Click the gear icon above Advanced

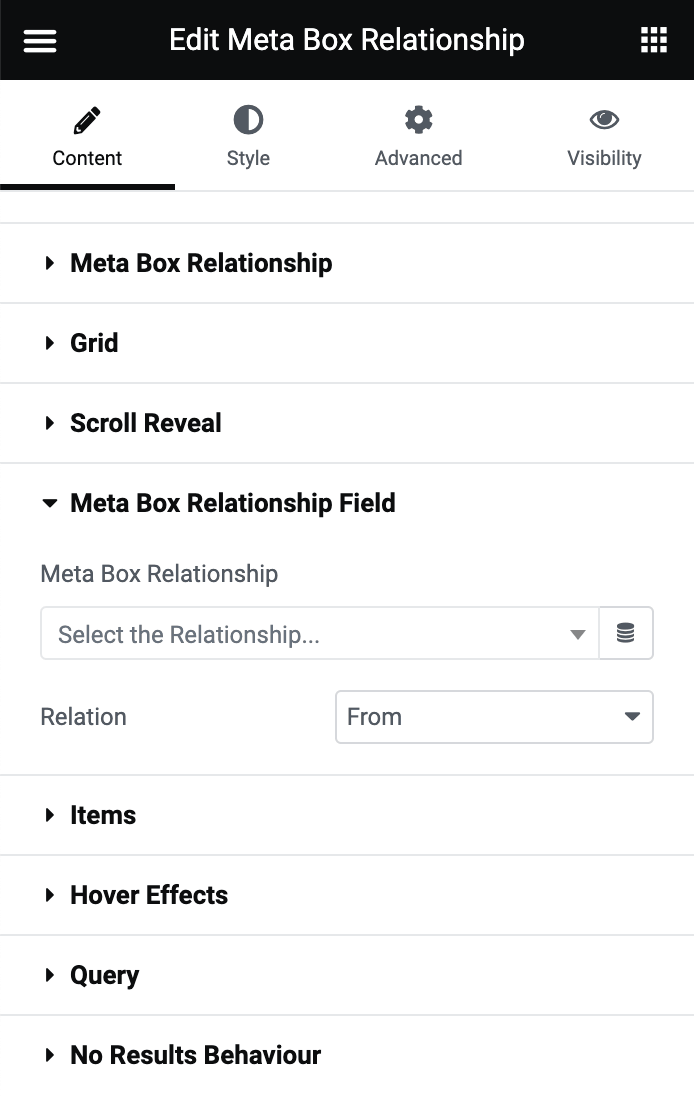(x=418, y=118)
